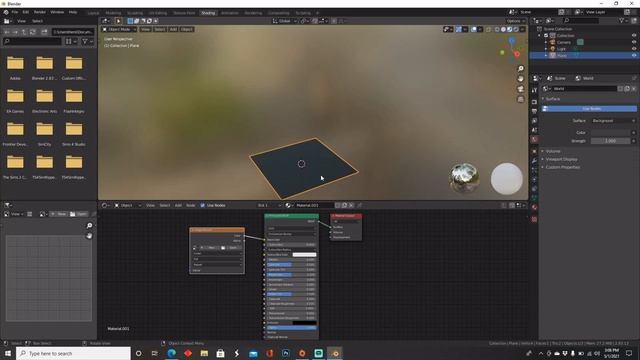The width and height of the screenshot is (640, 360).
Task: Hide the Collection via its eye icon
Action: click(634, 36)
